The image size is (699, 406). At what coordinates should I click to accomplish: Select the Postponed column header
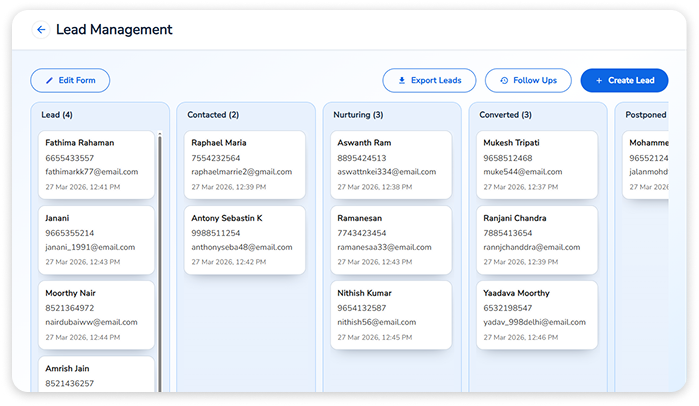click(646, 115)
